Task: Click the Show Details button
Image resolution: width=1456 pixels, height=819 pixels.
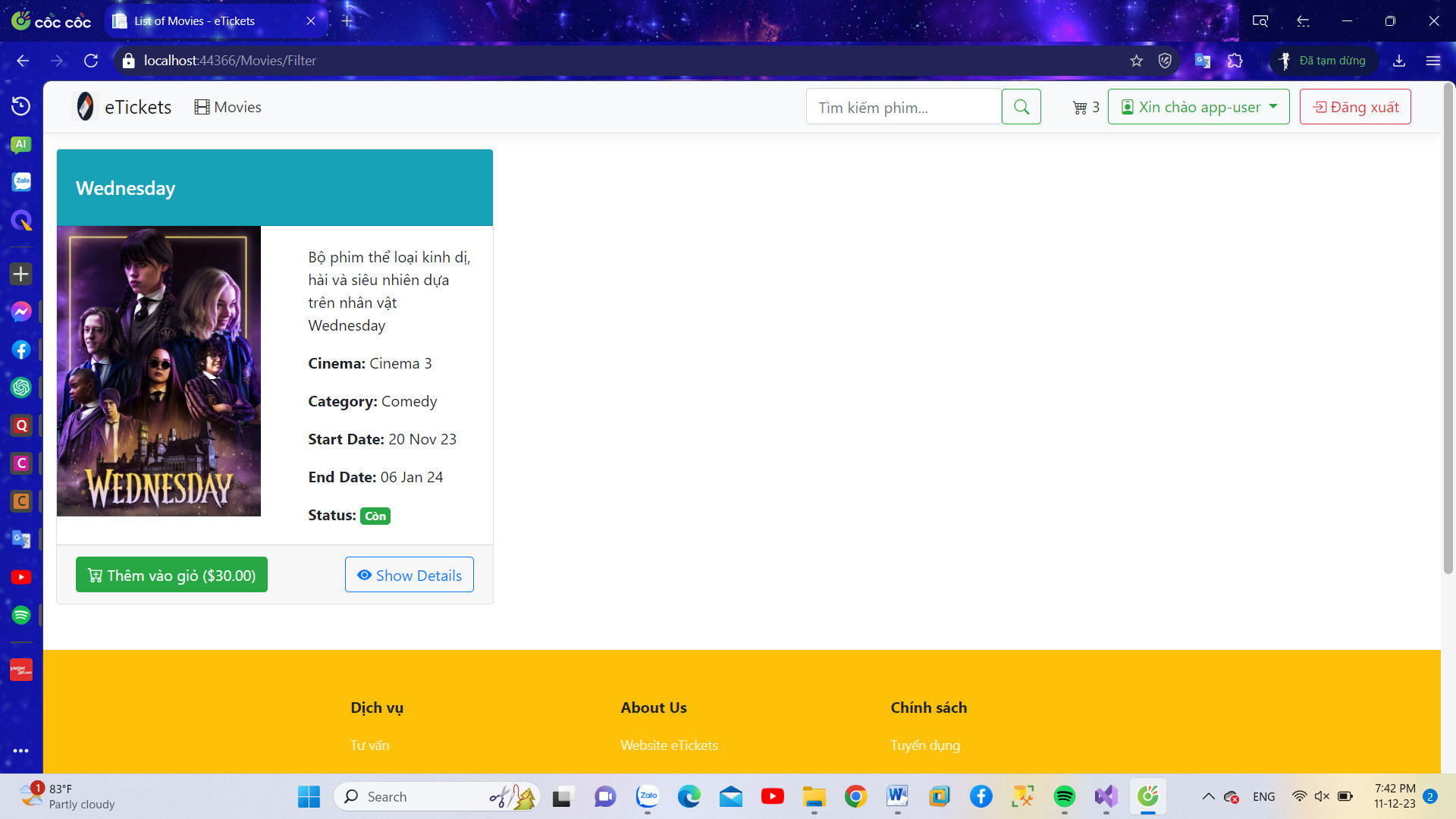Action: pyautogui.click(x=409, y=574)
